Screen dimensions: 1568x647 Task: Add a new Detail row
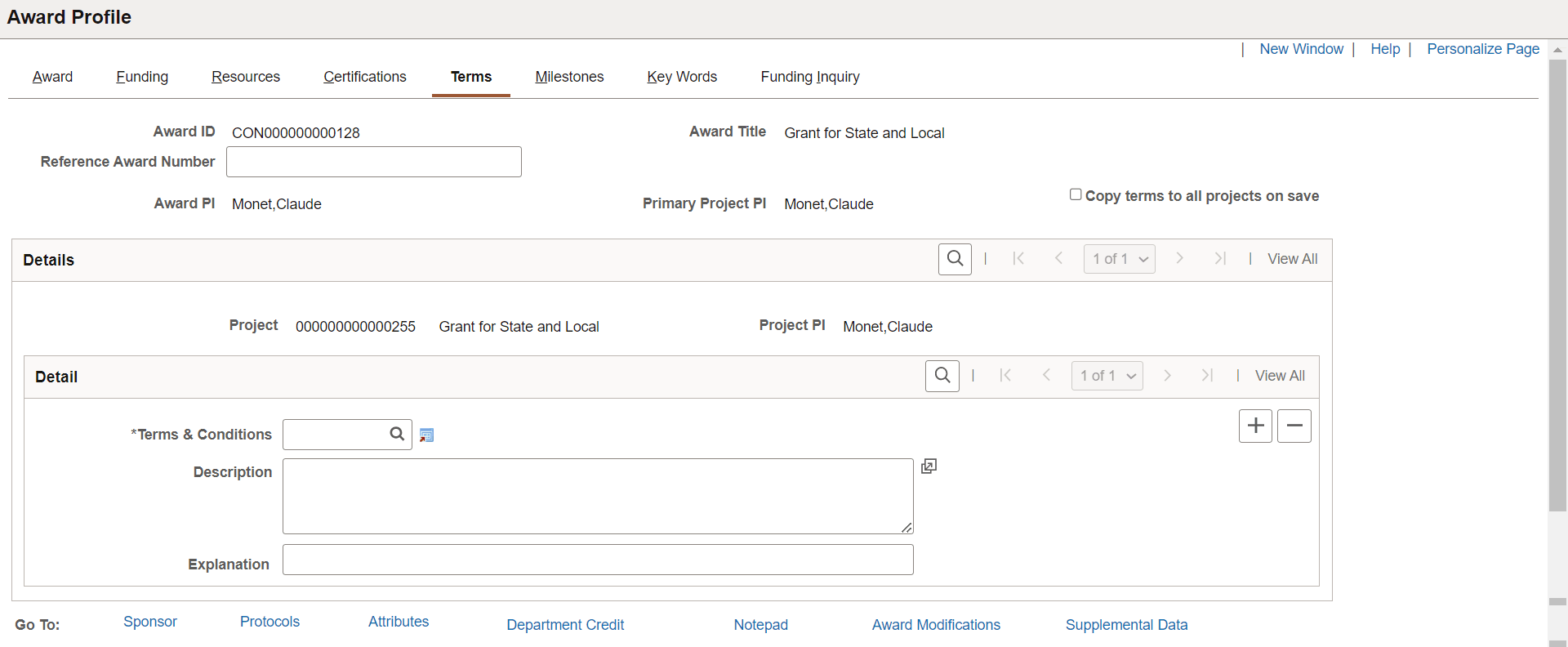tap(1255, 426)
